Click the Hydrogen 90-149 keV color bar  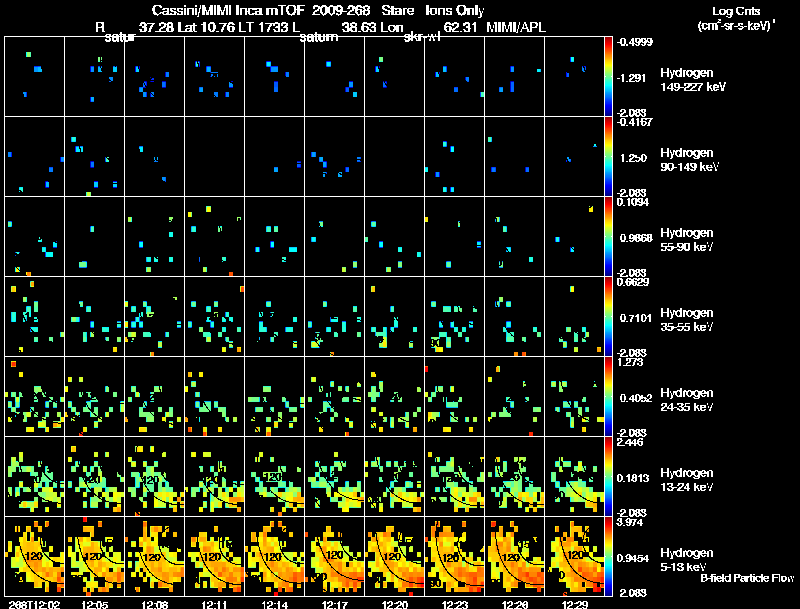pyautogui.click(x=608, y=156)
